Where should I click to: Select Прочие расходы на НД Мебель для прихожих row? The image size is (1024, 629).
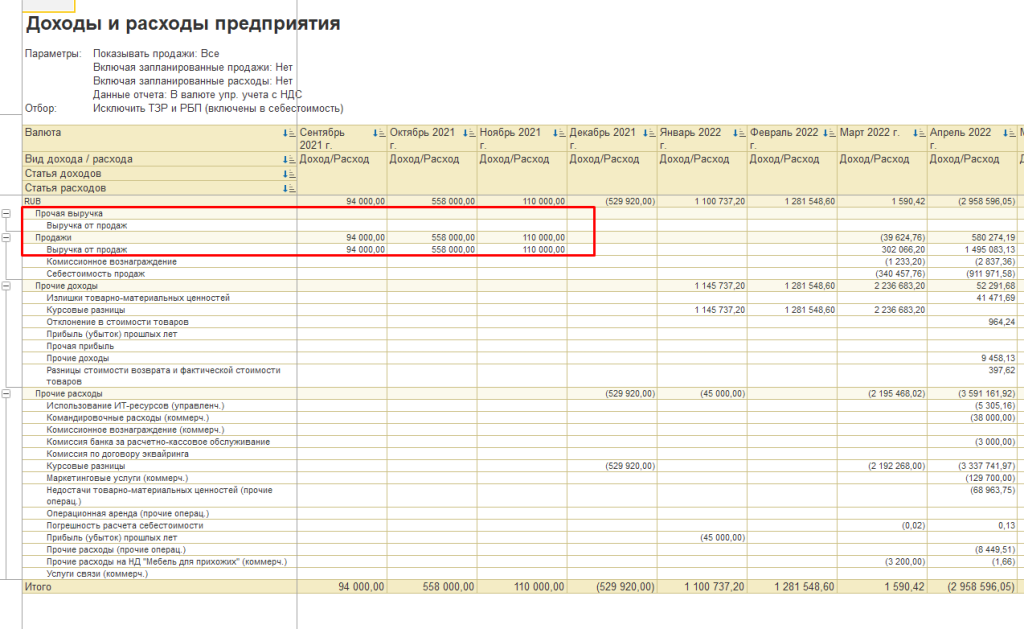coord(167,562)
